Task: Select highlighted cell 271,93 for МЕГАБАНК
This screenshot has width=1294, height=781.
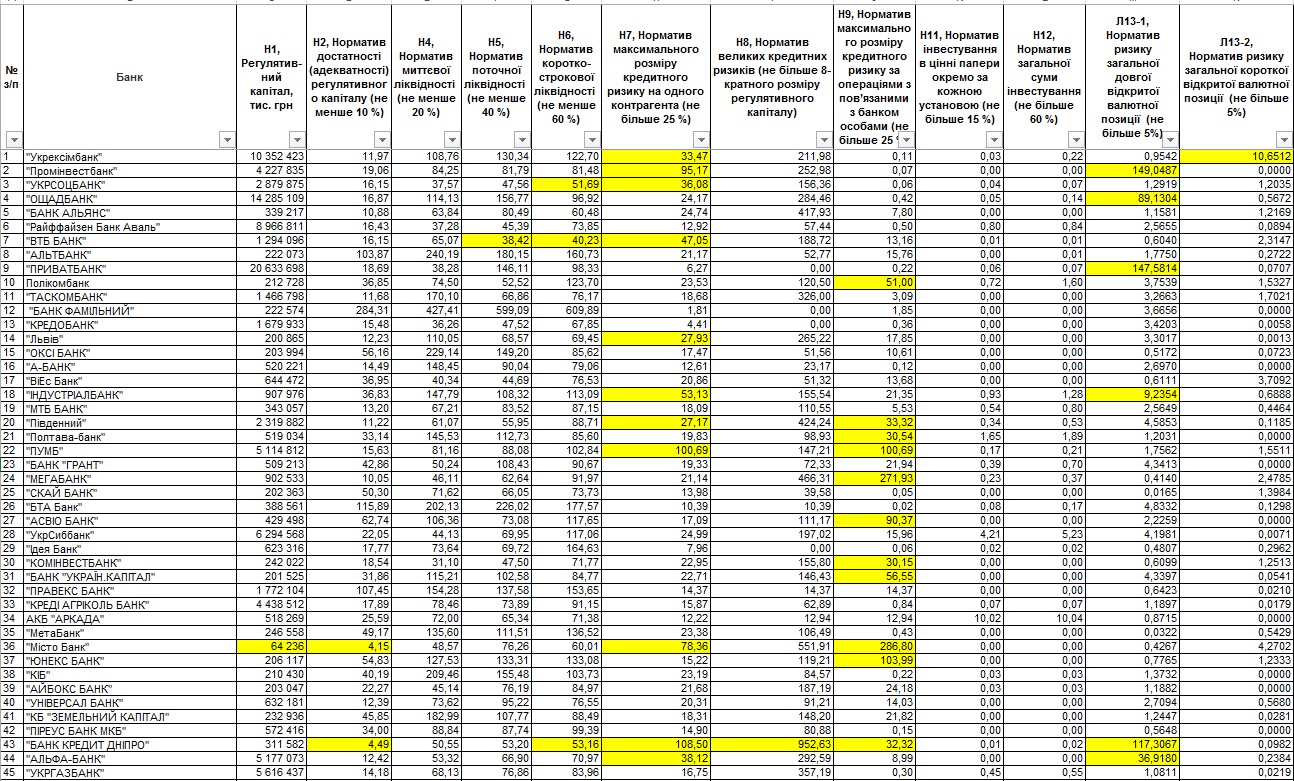Action: [x=874, y=479]
